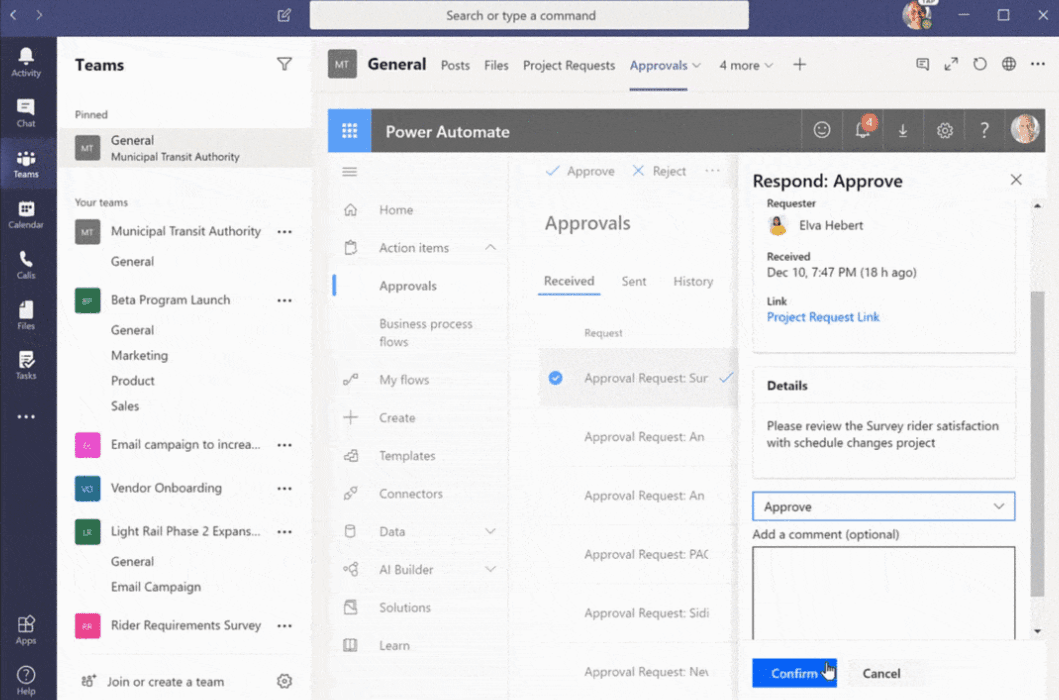Switch to the Posts tab
Viewport: 1059px width, 700px height.
click(455, 66)
